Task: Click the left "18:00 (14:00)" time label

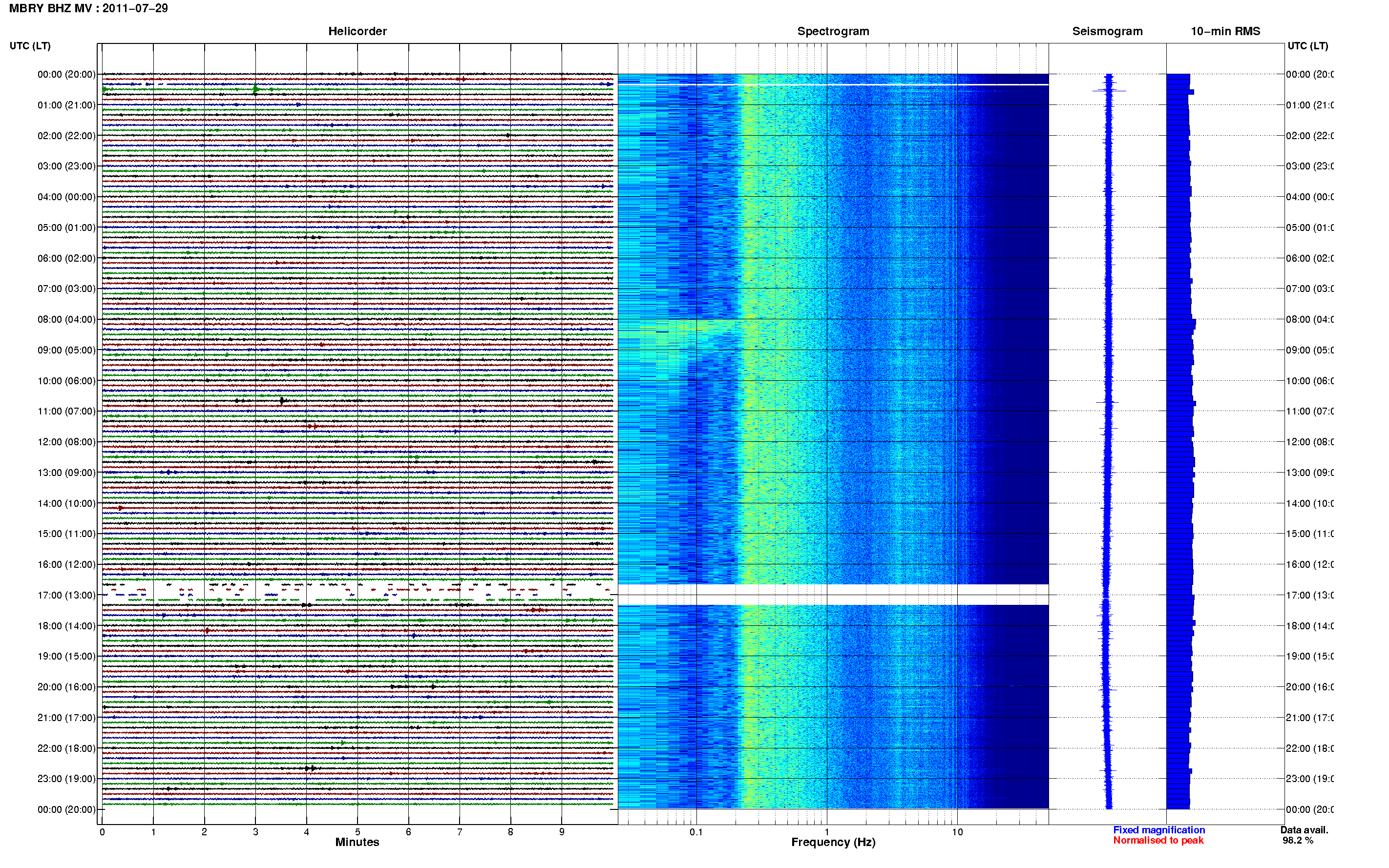Action: (66, 626)
